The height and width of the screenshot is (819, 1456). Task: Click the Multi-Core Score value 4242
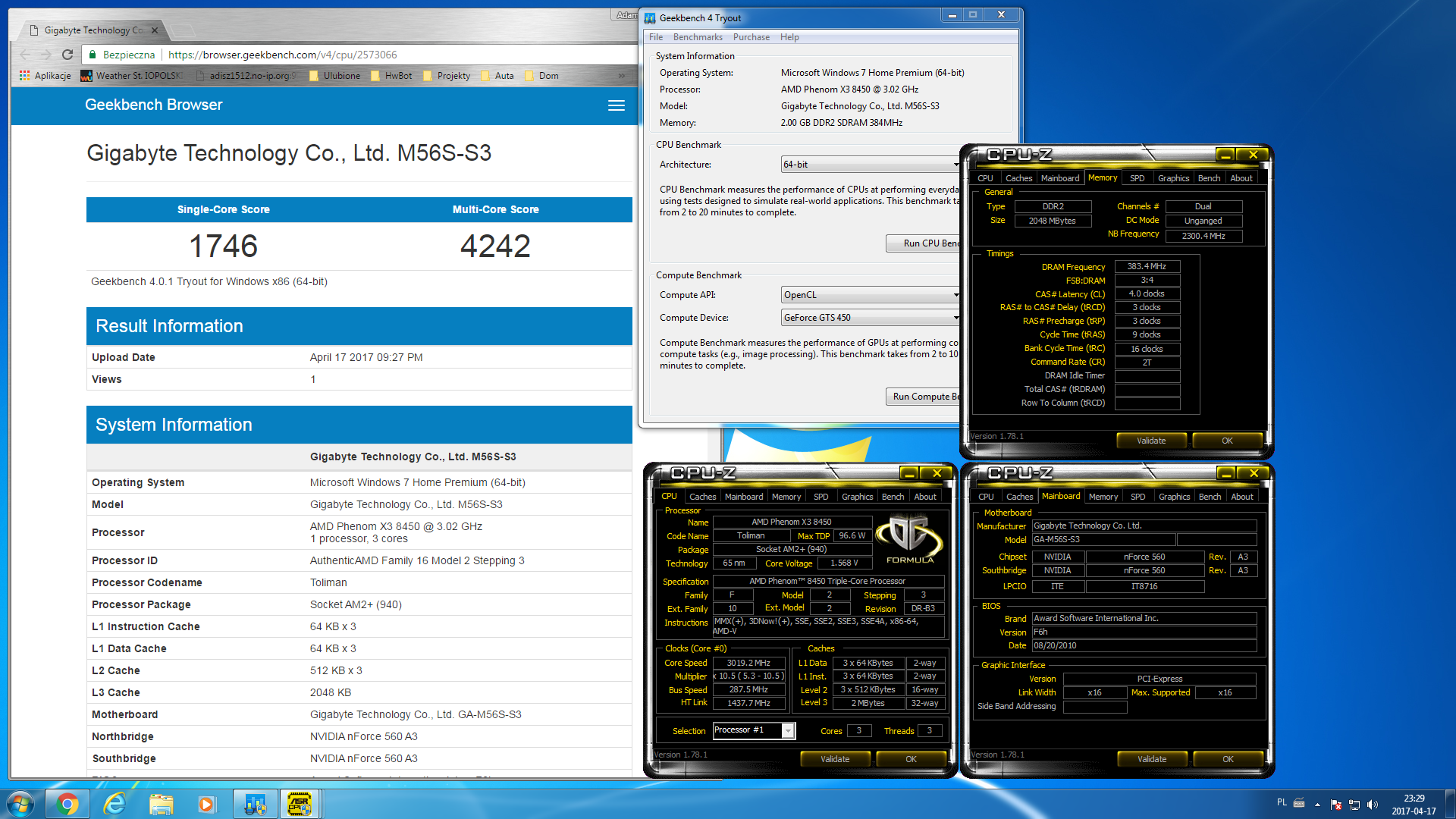(495, 246)
